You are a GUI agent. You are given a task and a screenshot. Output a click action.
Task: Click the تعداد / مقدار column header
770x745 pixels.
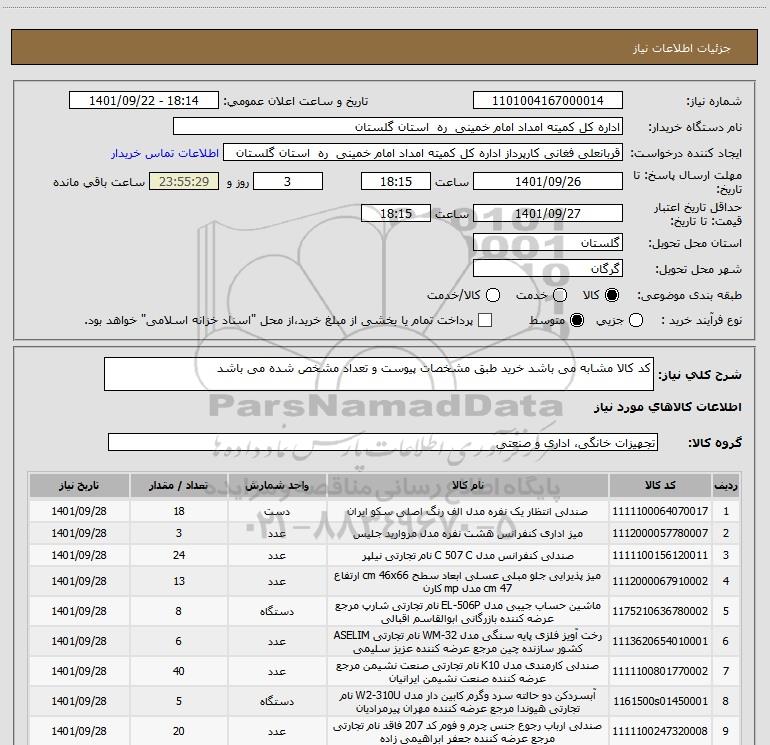pos(179,486)
